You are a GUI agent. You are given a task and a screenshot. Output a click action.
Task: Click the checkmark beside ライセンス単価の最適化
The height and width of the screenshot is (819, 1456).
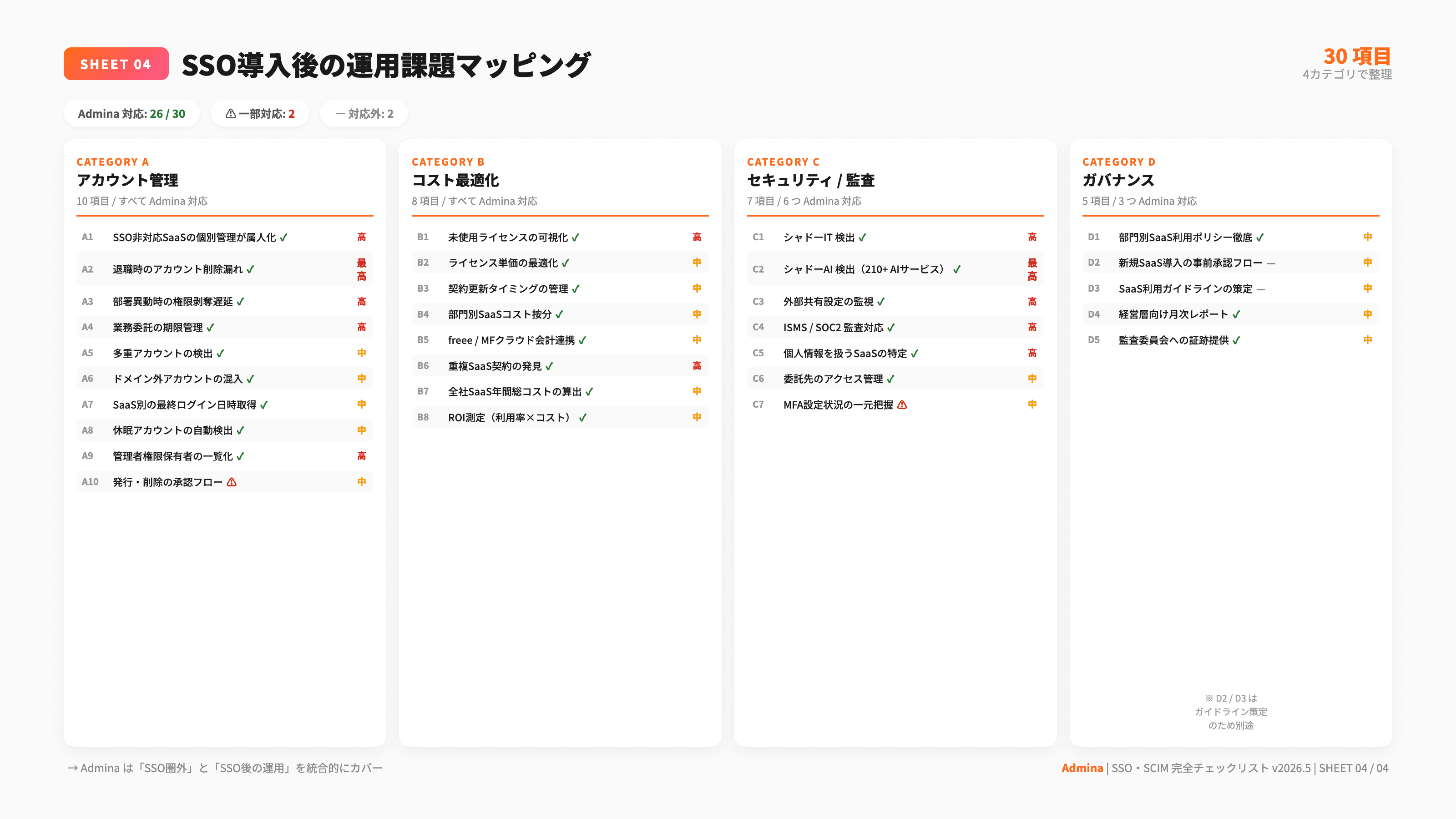coord(566,263)
